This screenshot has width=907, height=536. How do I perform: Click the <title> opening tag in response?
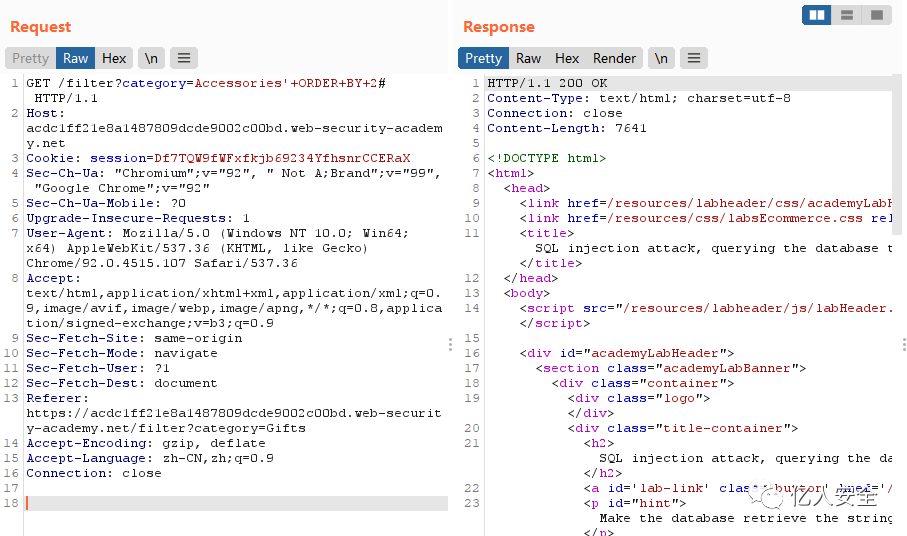[x=547, y=234]
